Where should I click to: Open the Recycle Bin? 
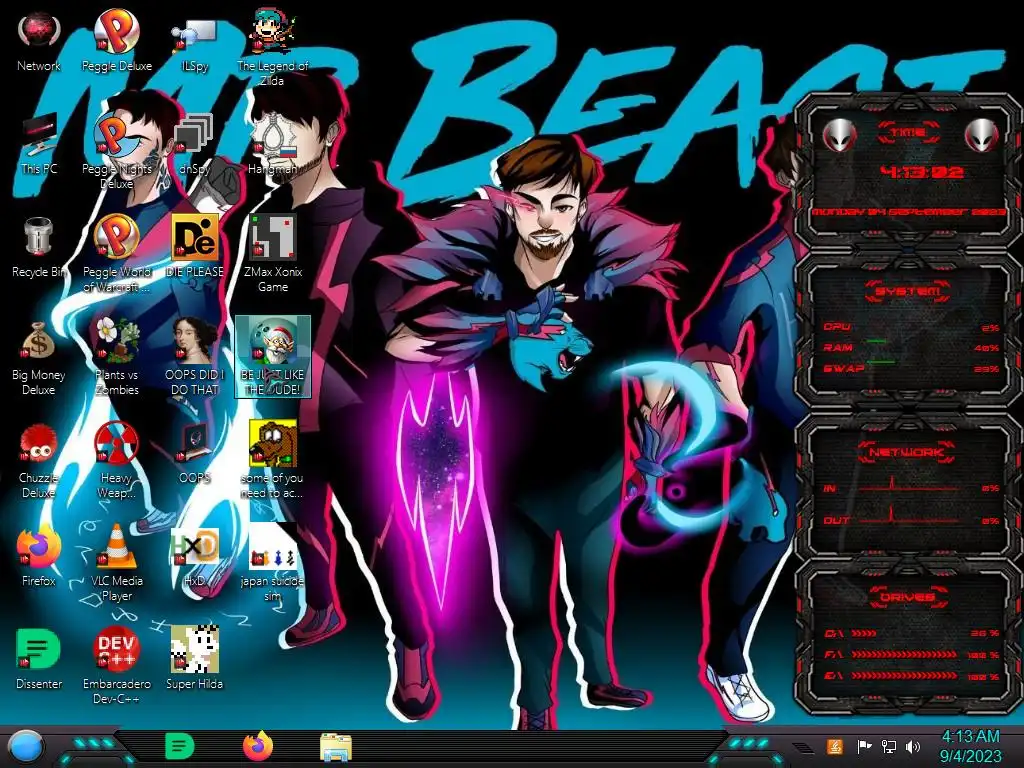pos(39,247)
